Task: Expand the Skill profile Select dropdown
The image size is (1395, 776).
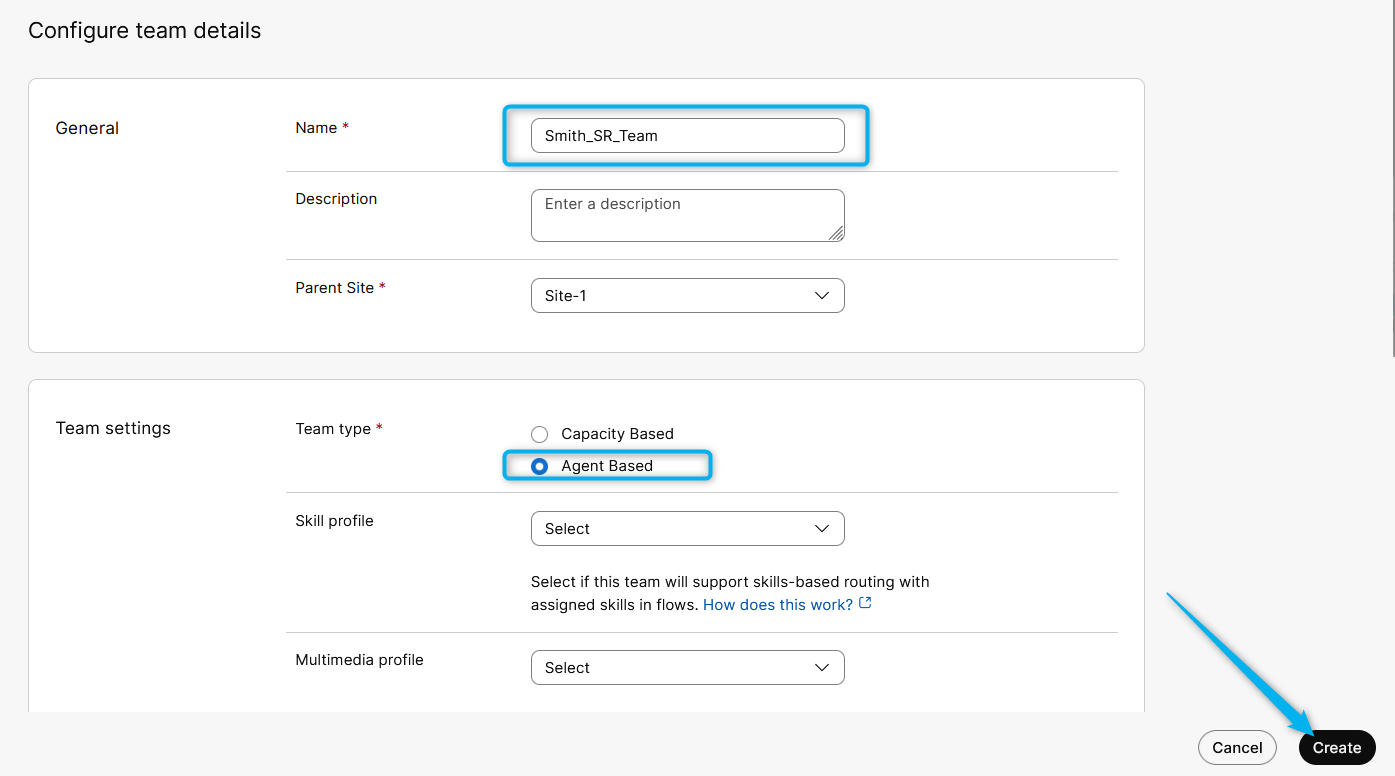Action: tap(687, 529)
